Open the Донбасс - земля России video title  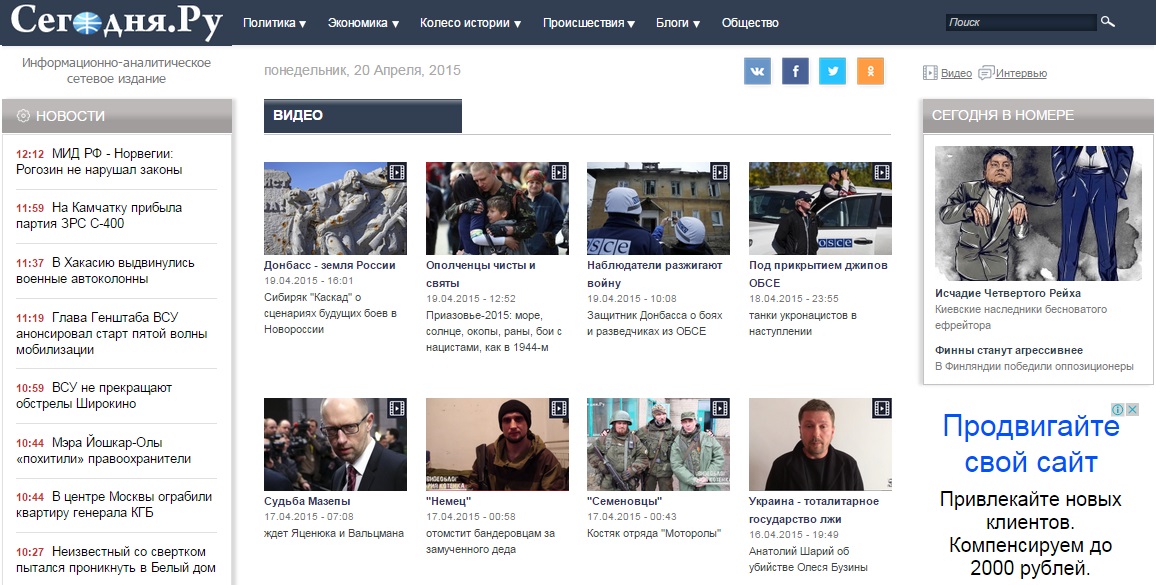(x=330, y=265)
